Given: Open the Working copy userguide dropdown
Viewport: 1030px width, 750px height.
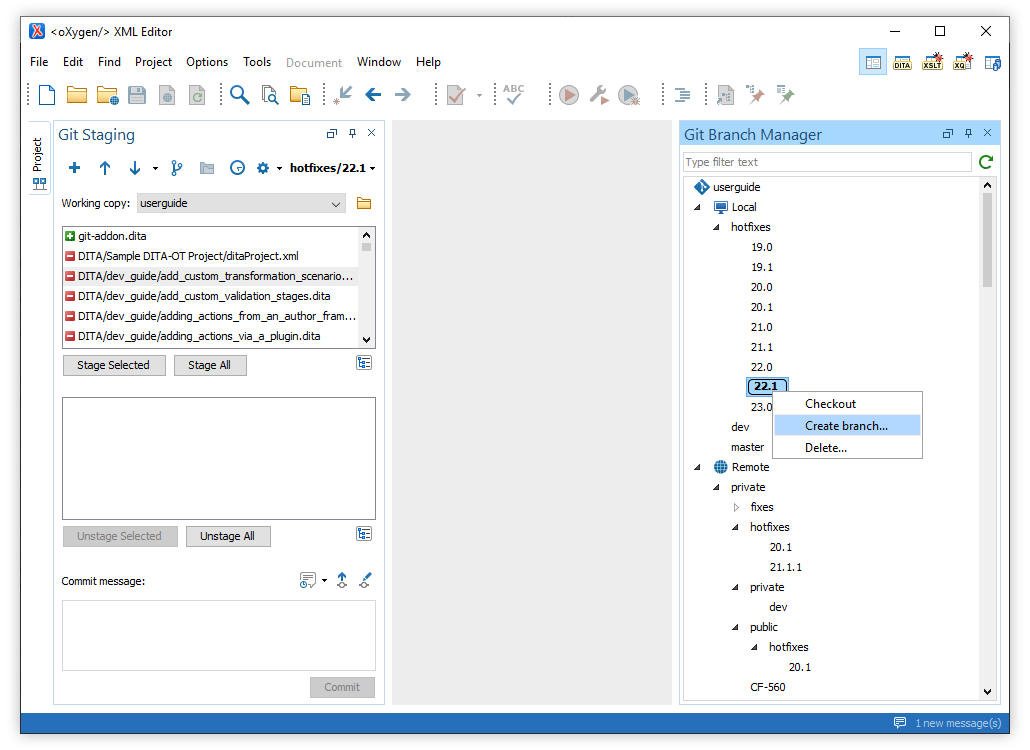Looking at the screenshot, I should click(x=241, y=204).
